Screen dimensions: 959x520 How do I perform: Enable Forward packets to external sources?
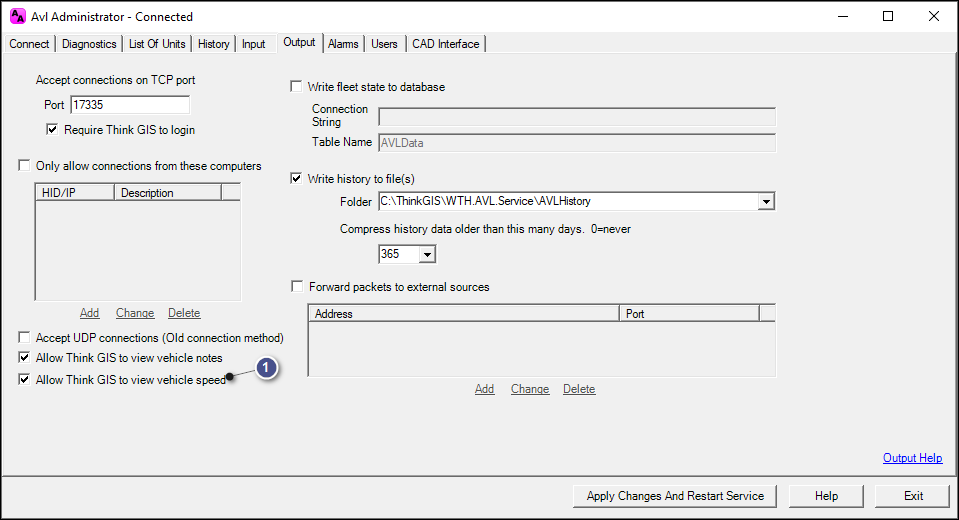click(297, 287)
